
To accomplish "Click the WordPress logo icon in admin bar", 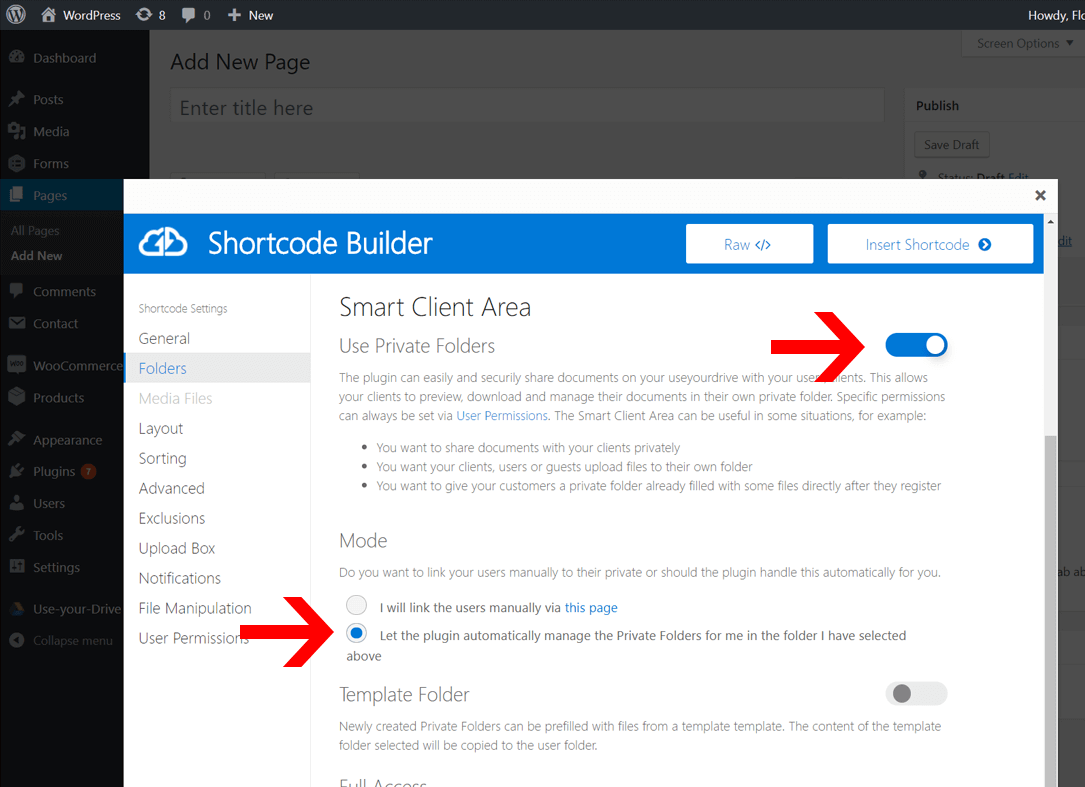I will pos(16,15).
